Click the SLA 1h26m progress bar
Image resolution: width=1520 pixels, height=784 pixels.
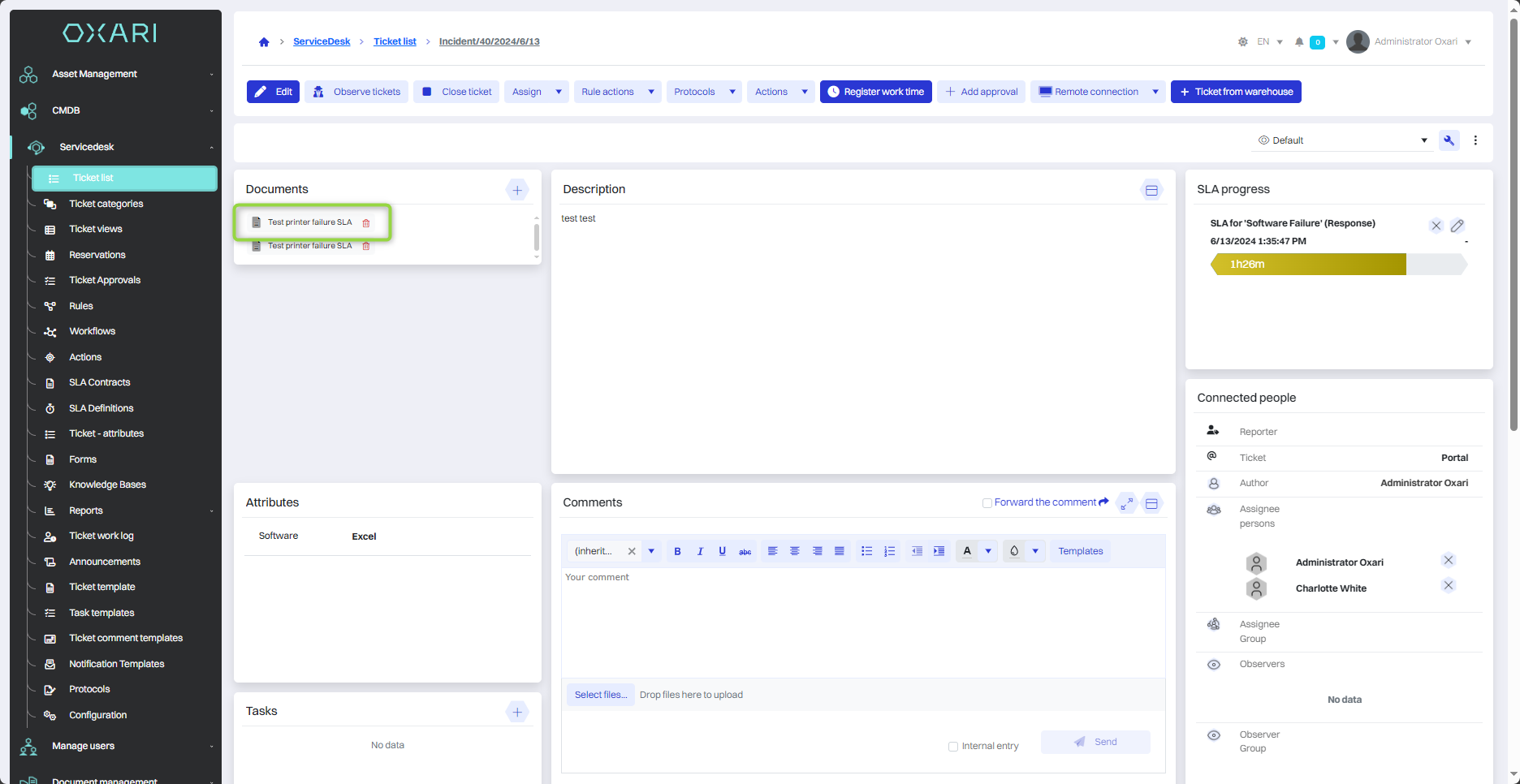pos(1309,265)
